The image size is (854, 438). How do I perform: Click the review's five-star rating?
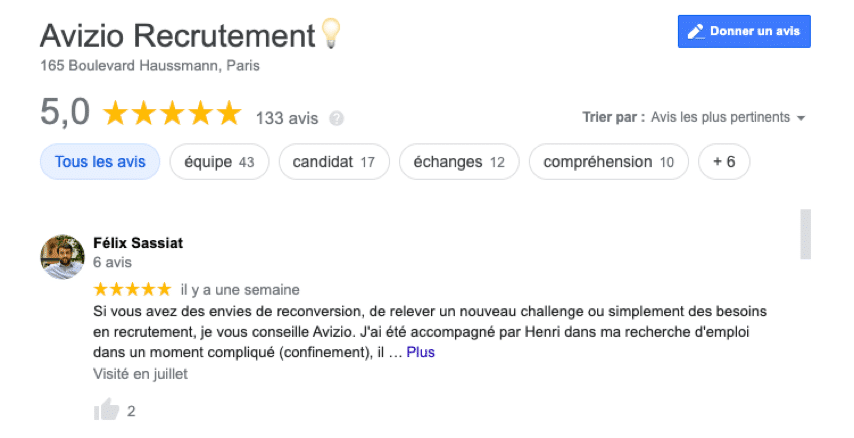click(x=132, y=289)
